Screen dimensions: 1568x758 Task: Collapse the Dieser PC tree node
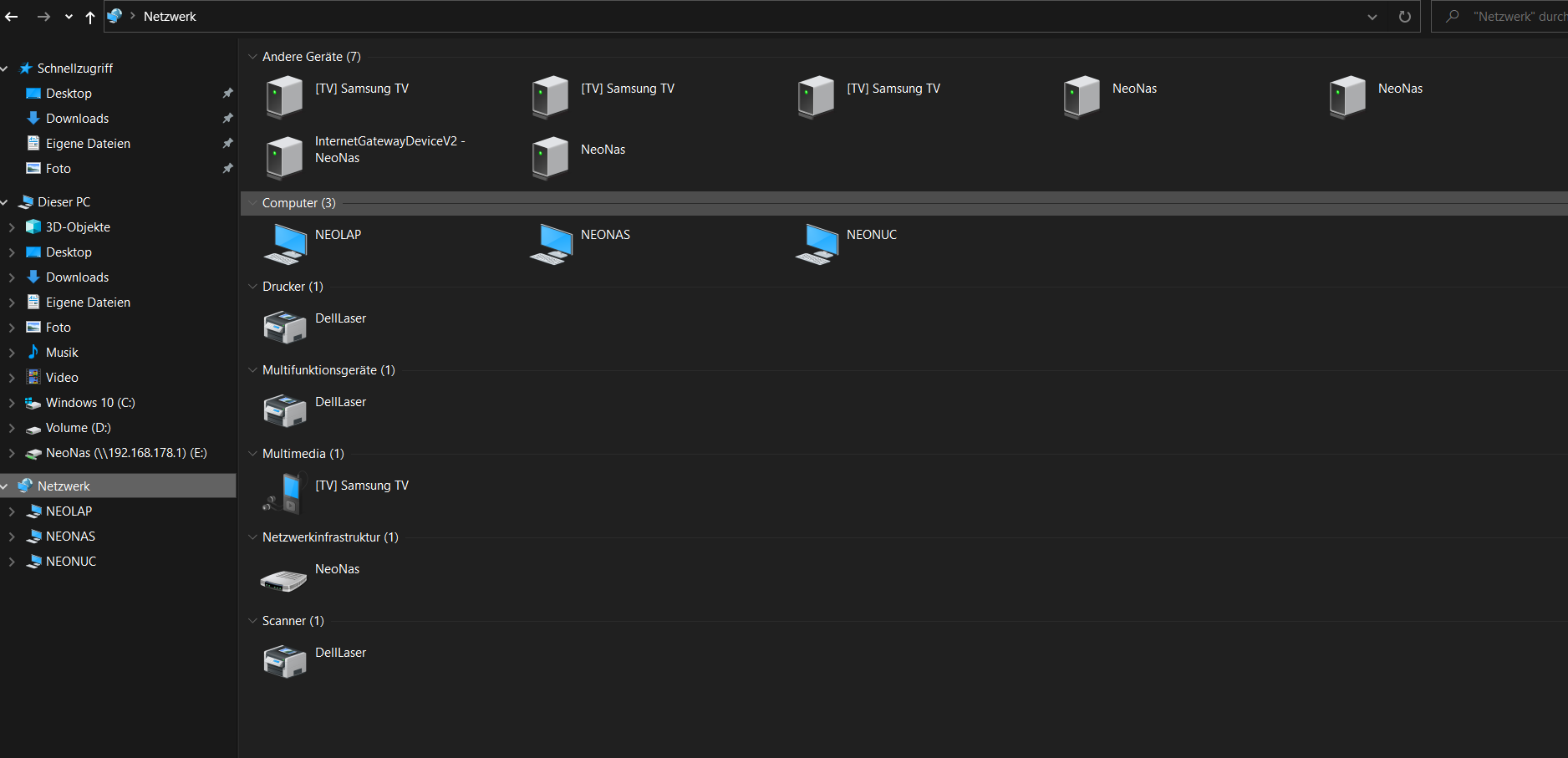point(5,201)
